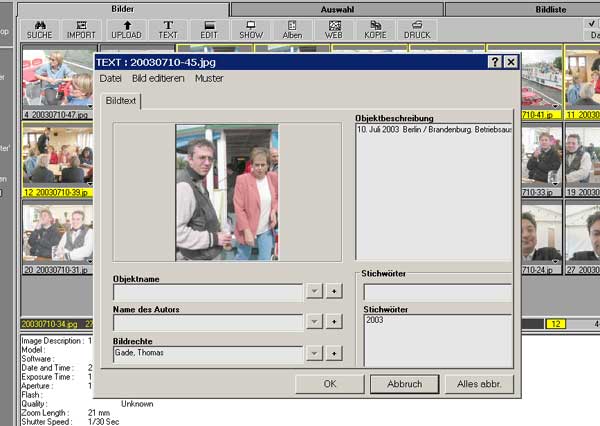This screenshot has height=426, width=600.
Task: Click the UPLOAD arrow icon
Action: pyautogui.click(x=126, y=28)
